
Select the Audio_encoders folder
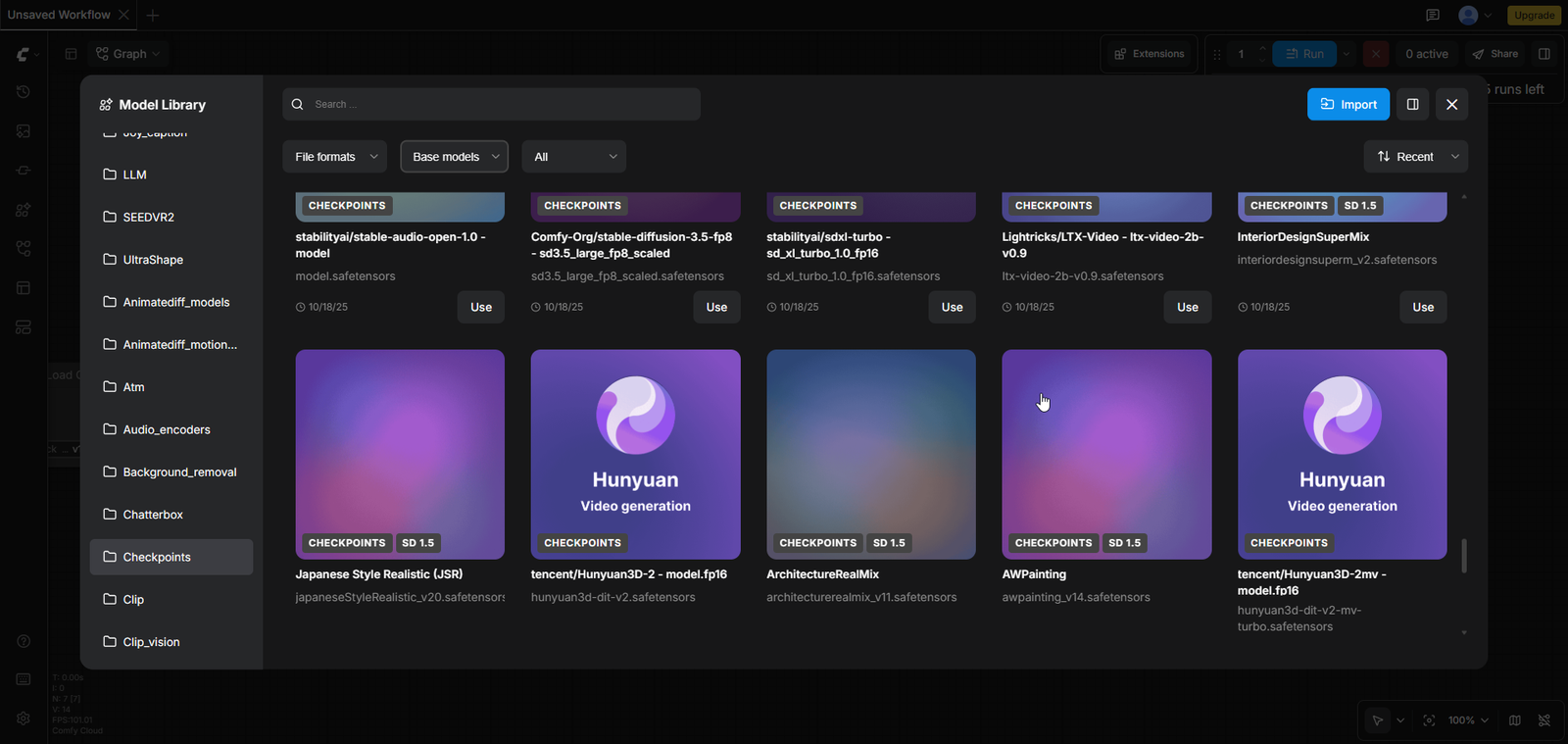coord(171,429)
